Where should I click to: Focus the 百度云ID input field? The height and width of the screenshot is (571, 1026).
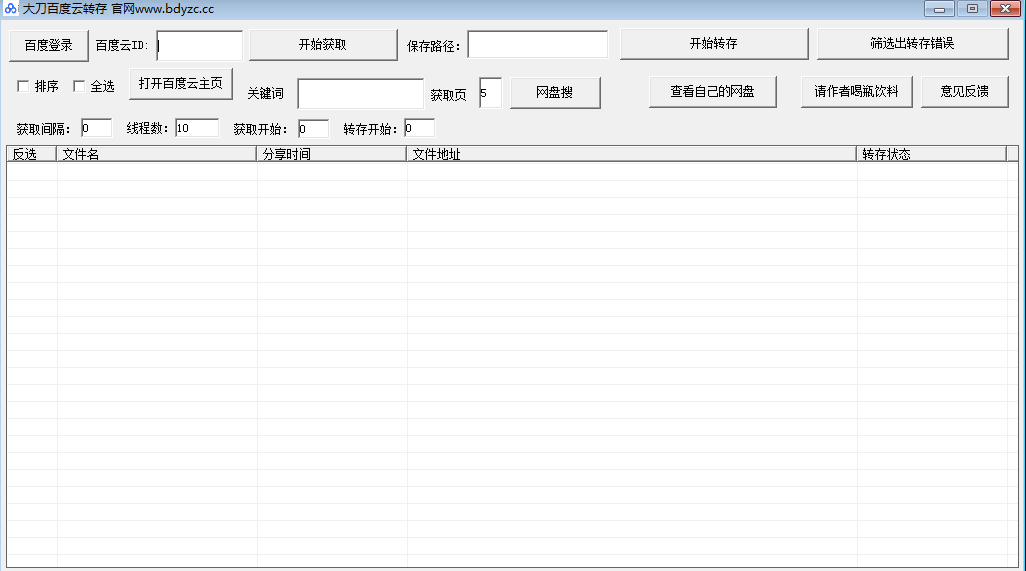pos(200,45)
